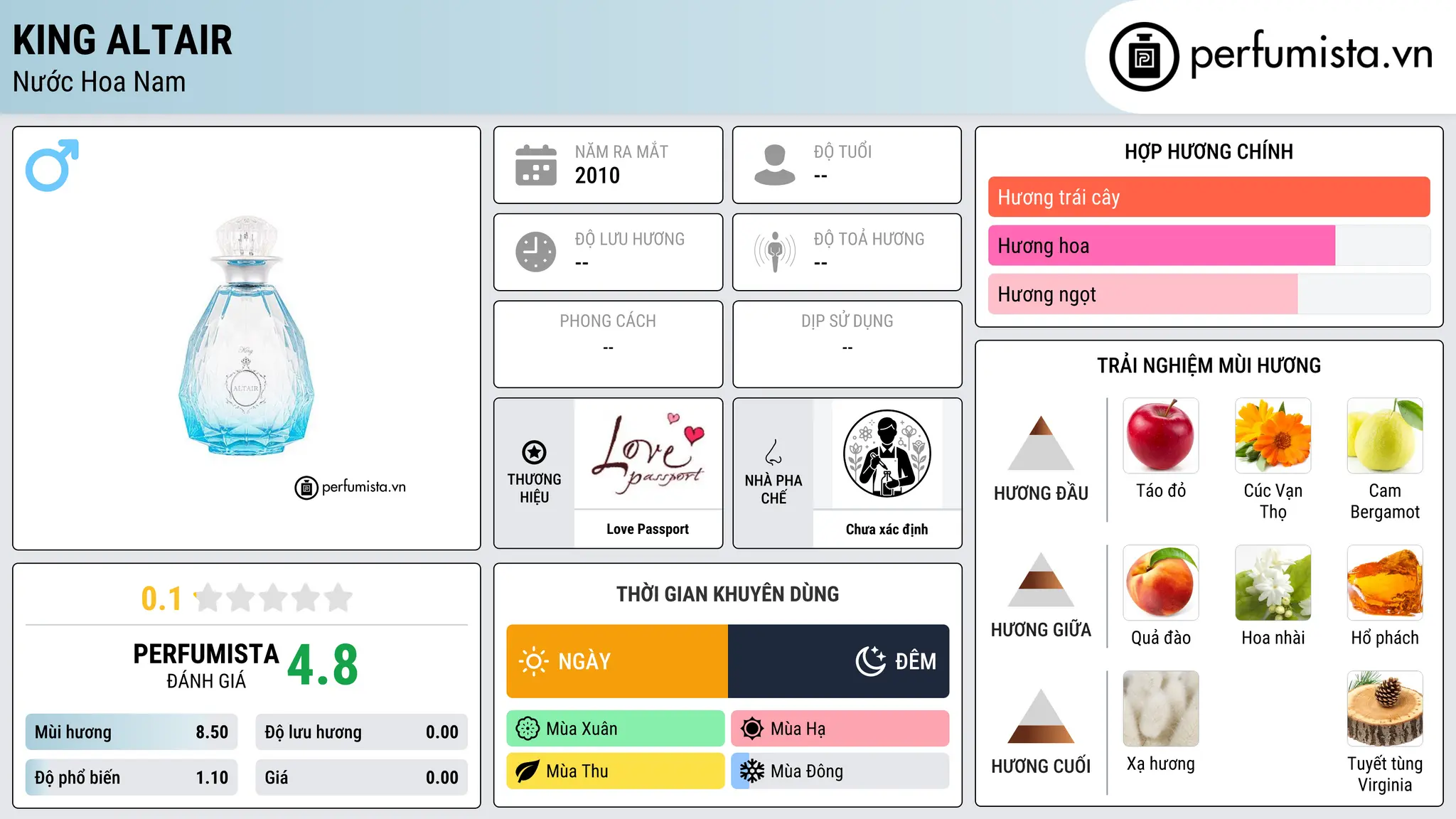Click the Hương ngọt accord bar
Image resolution: width=1456 pixels, height=819 pixels.
click(x=1209, y=294)
